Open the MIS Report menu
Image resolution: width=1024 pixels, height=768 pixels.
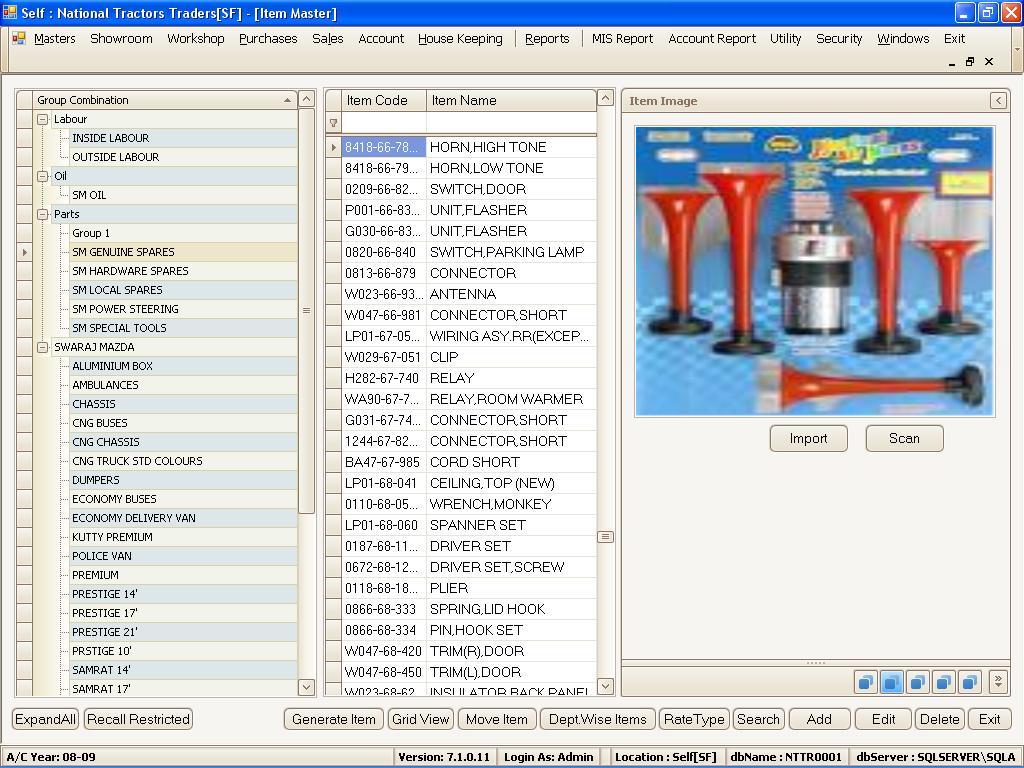point(622,38)
